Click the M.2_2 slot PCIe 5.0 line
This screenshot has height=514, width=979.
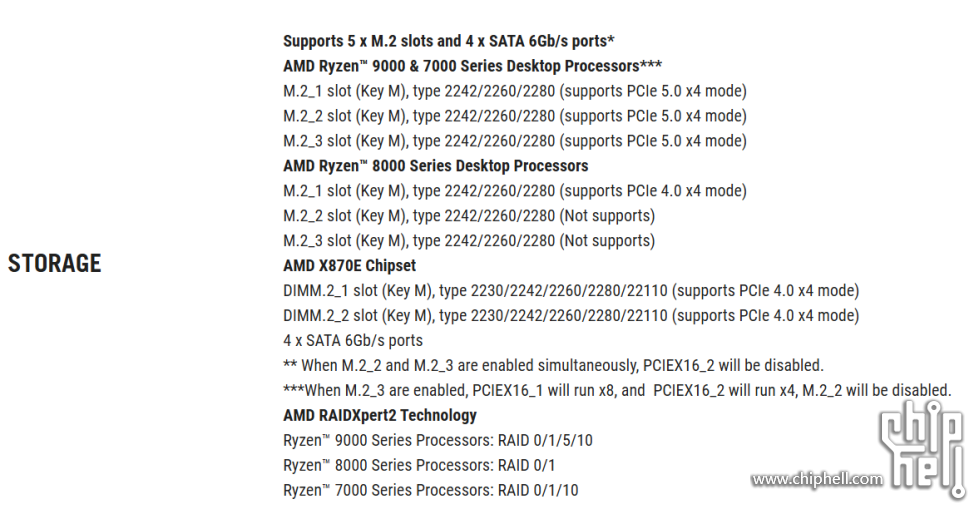pyautogui.click(x=514, y=116)
